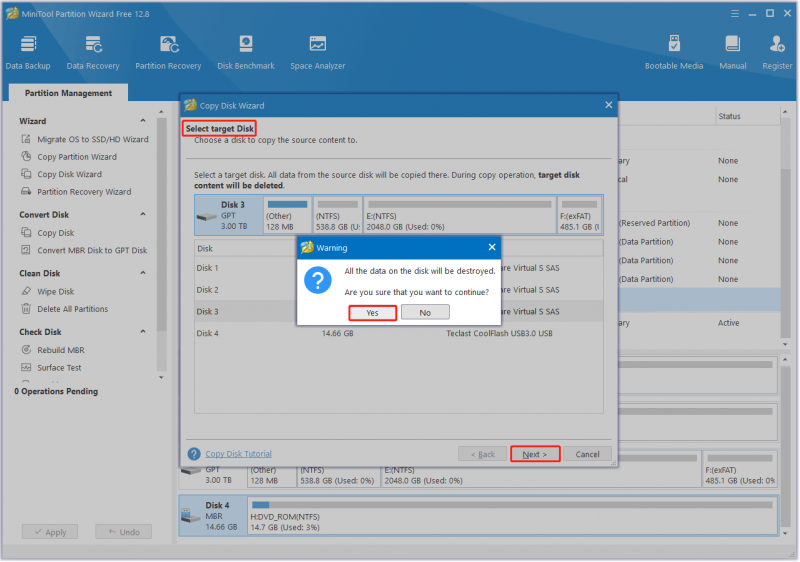This screenshot has width=800, height=562.
Task: Click the Apply button
Action: [x=50, y=532]
